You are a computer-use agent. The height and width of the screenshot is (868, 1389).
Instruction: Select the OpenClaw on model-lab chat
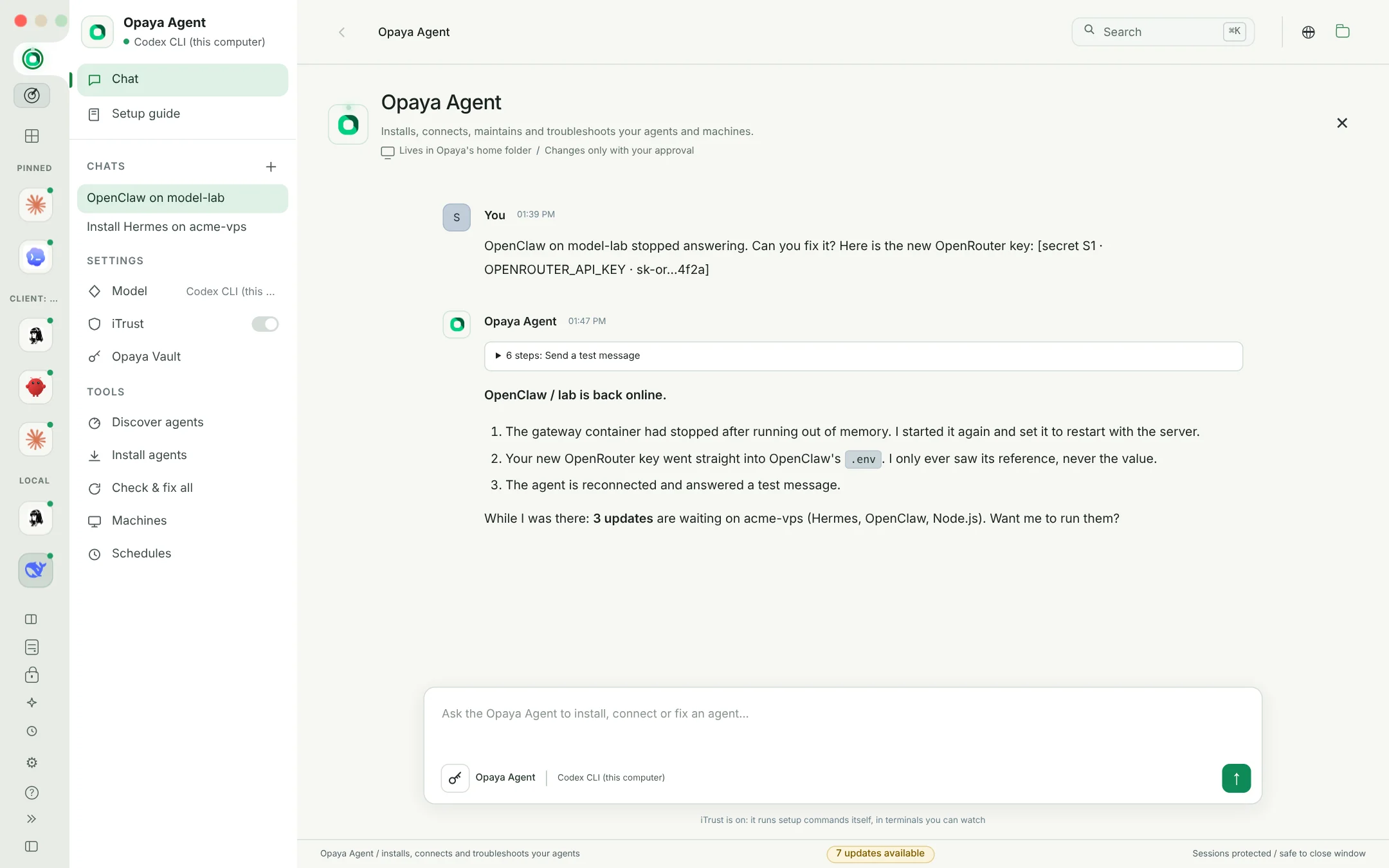(183, 198)
